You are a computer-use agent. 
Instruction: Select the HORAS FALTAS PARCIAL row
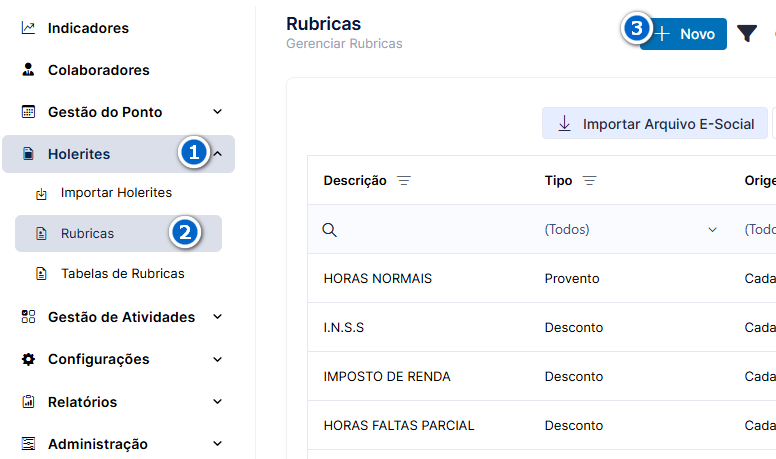(x=542, y=425)
